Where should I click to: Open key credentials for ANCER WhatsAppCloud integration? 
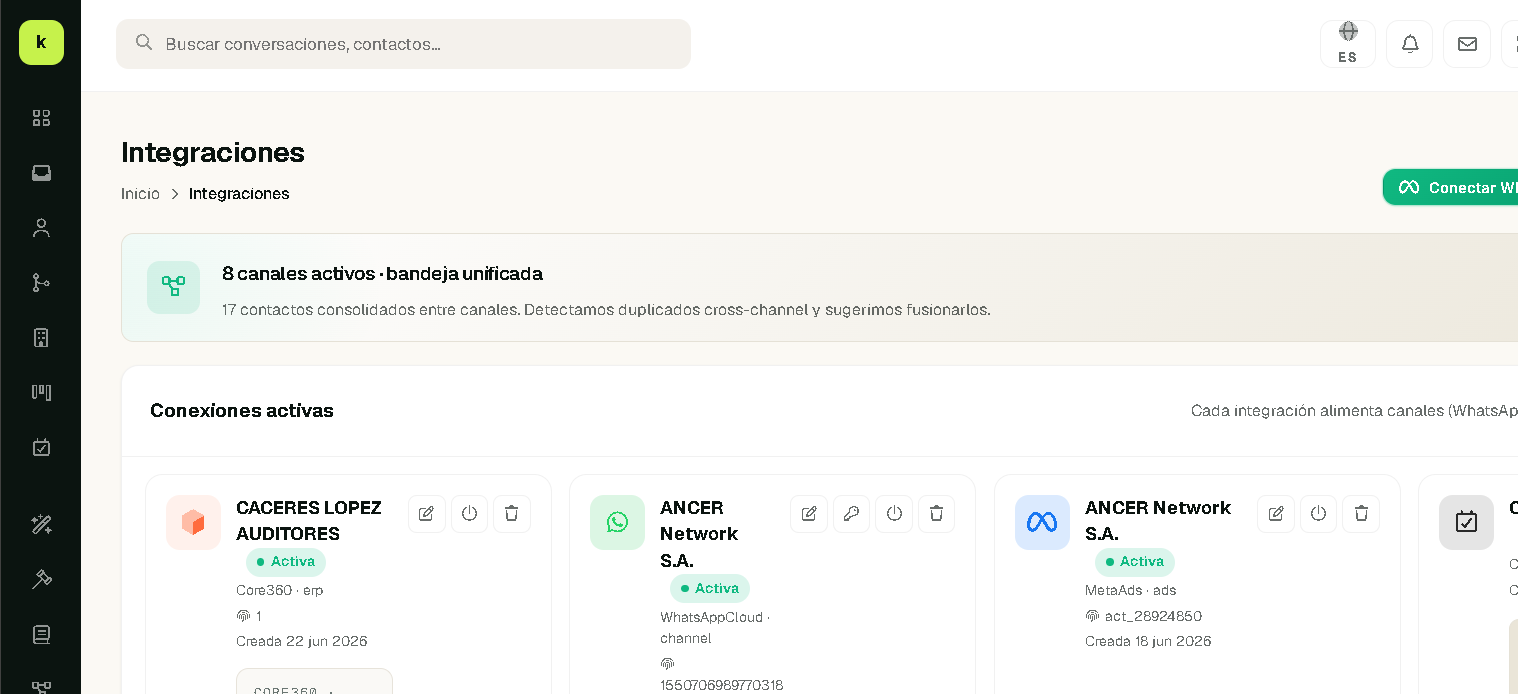tap(851, 514)
